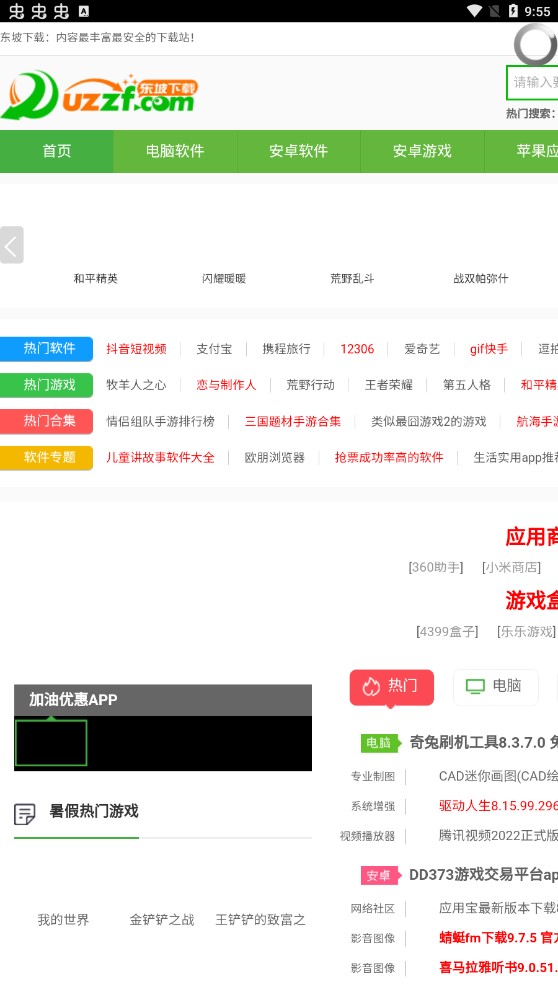Click the [乐乐游戏] link
The height and width of the screenshot is (992, 558).
pos(526,631)
